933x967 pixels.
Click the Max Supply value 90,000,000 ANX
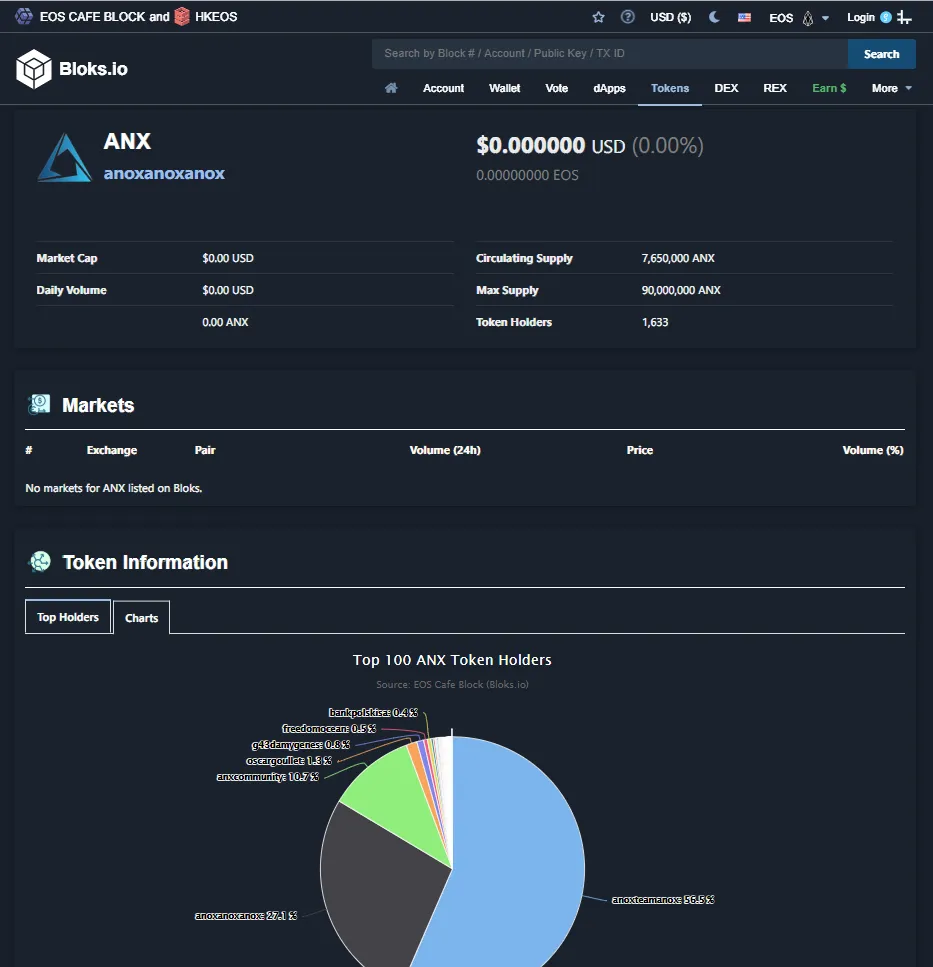click(x=681, y=290)
